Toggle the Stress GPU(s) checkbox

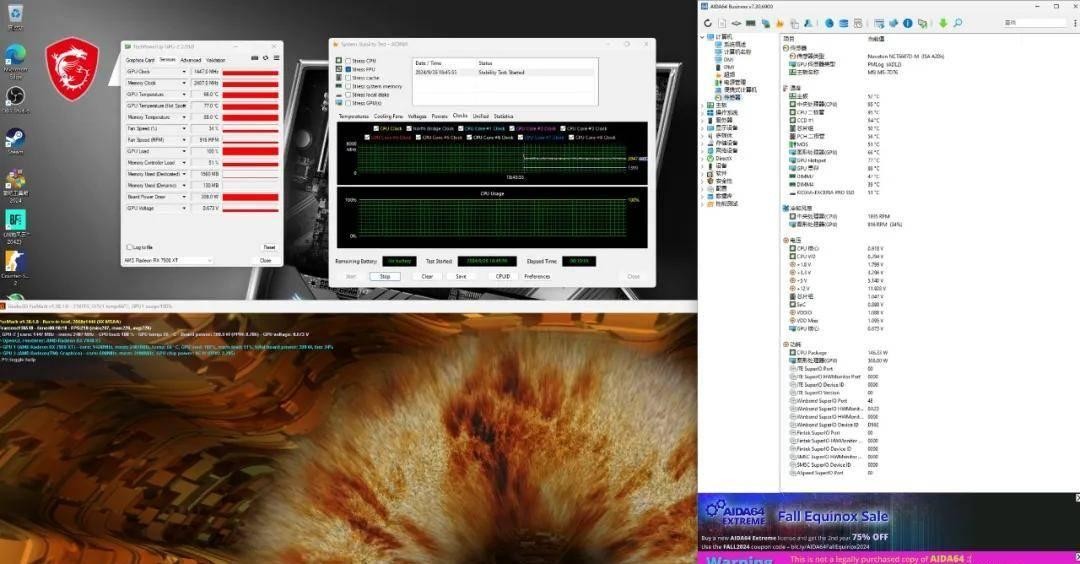point(349,103)
